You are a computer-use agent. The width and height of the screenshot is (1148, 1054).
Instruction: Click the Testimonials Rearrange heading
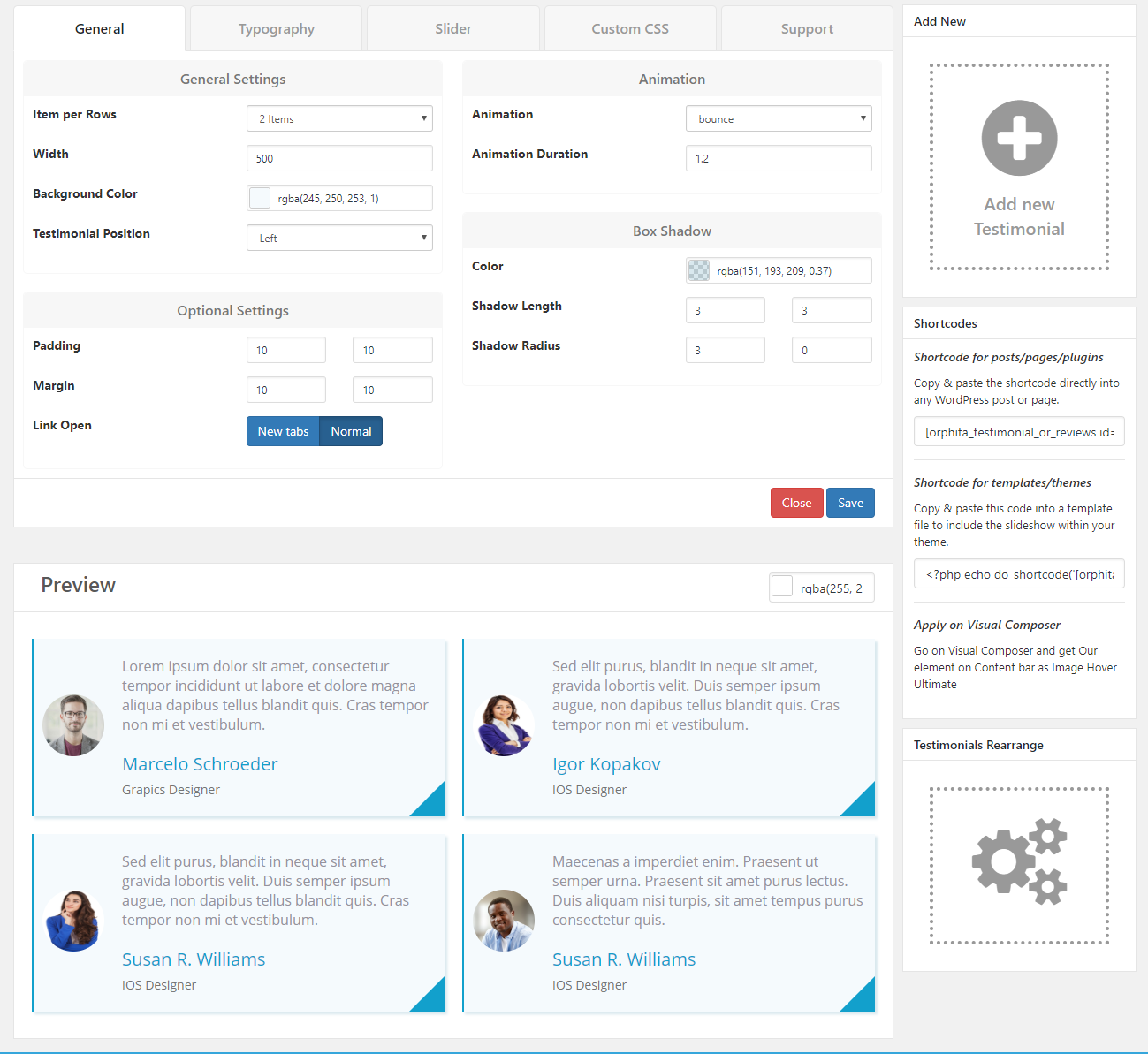click(978, 745)
